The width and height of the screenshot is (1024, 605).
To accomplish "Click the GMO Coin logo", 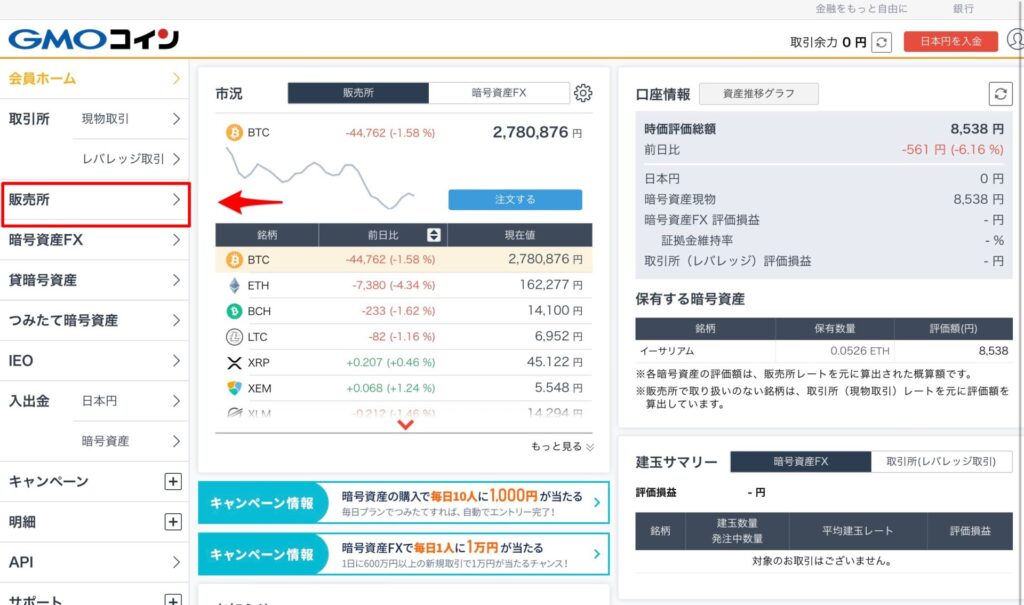I will pyautogui.click(x=93, y=39).
